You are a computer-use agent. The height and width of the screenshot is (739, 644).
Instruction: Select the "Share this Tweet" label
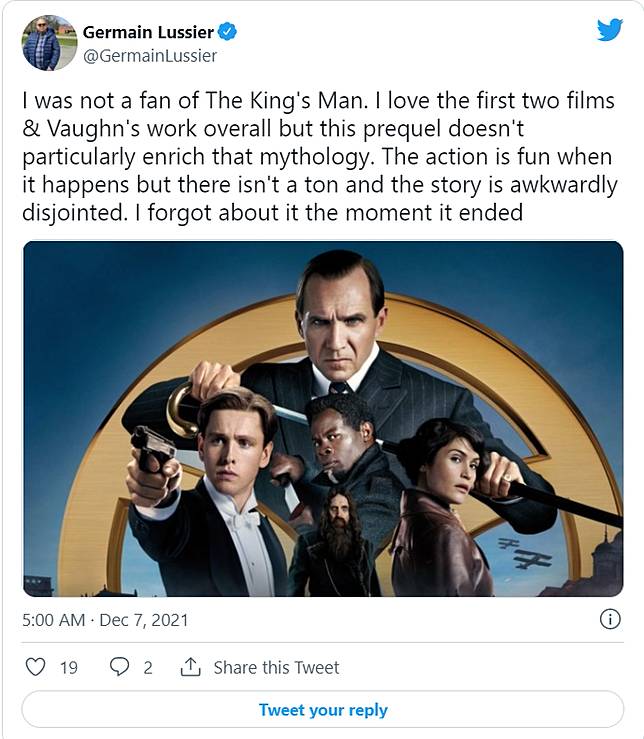276,667
